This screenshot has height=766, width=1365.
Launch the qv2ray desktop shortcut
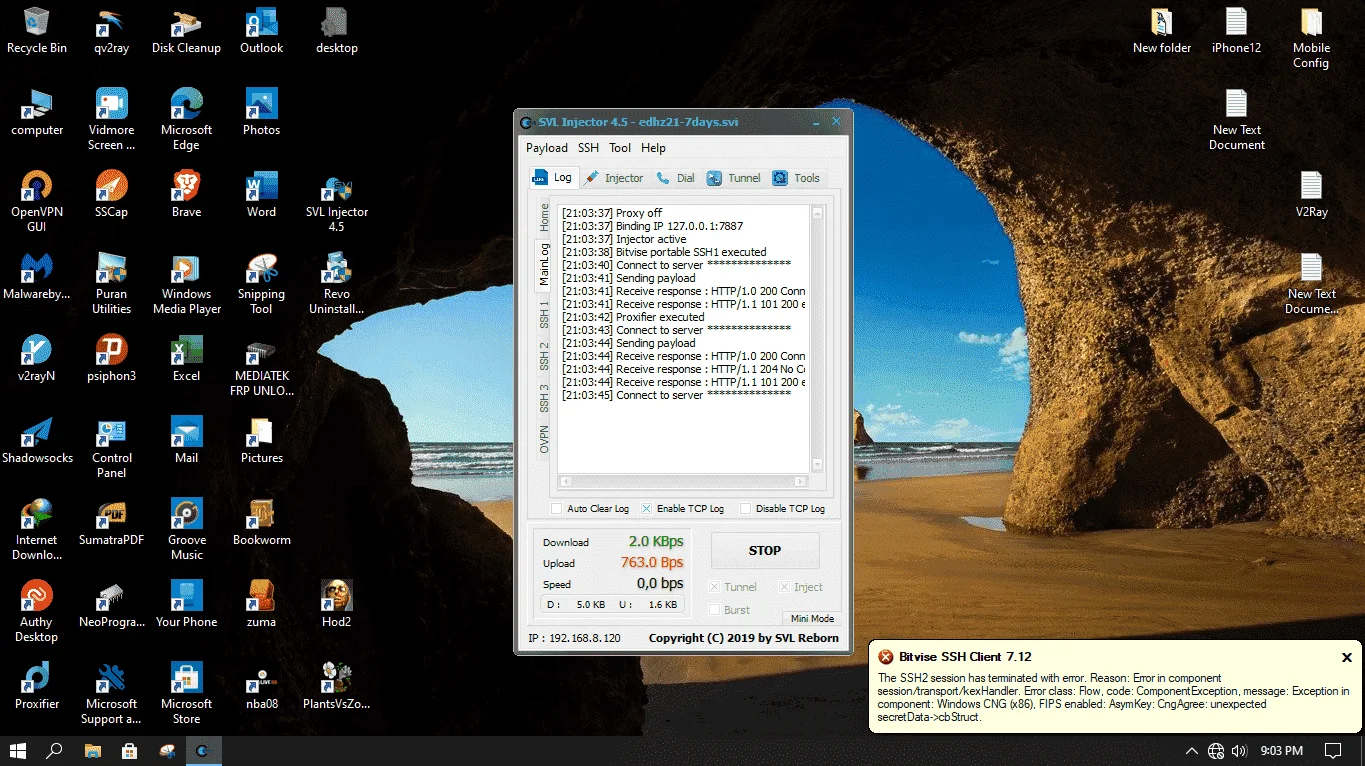pos(111,31)
